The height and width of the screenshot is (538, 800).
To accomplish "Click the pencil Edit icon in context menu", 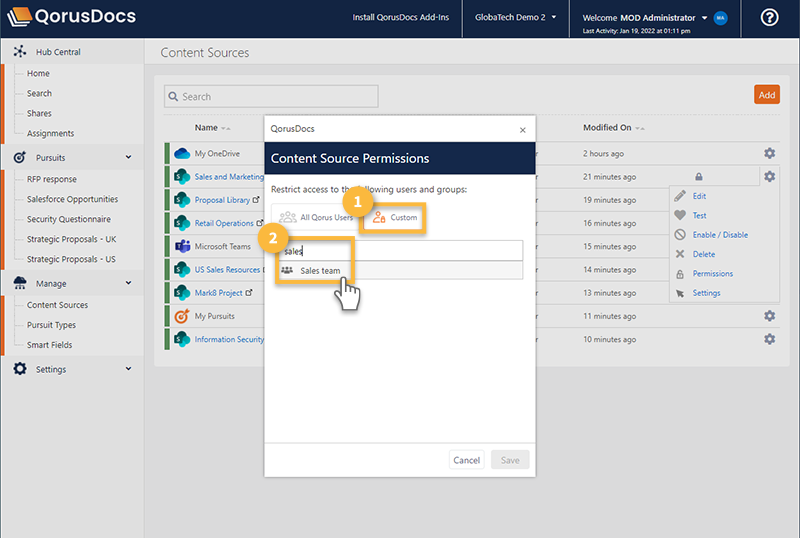I will [x=680, y=196].
